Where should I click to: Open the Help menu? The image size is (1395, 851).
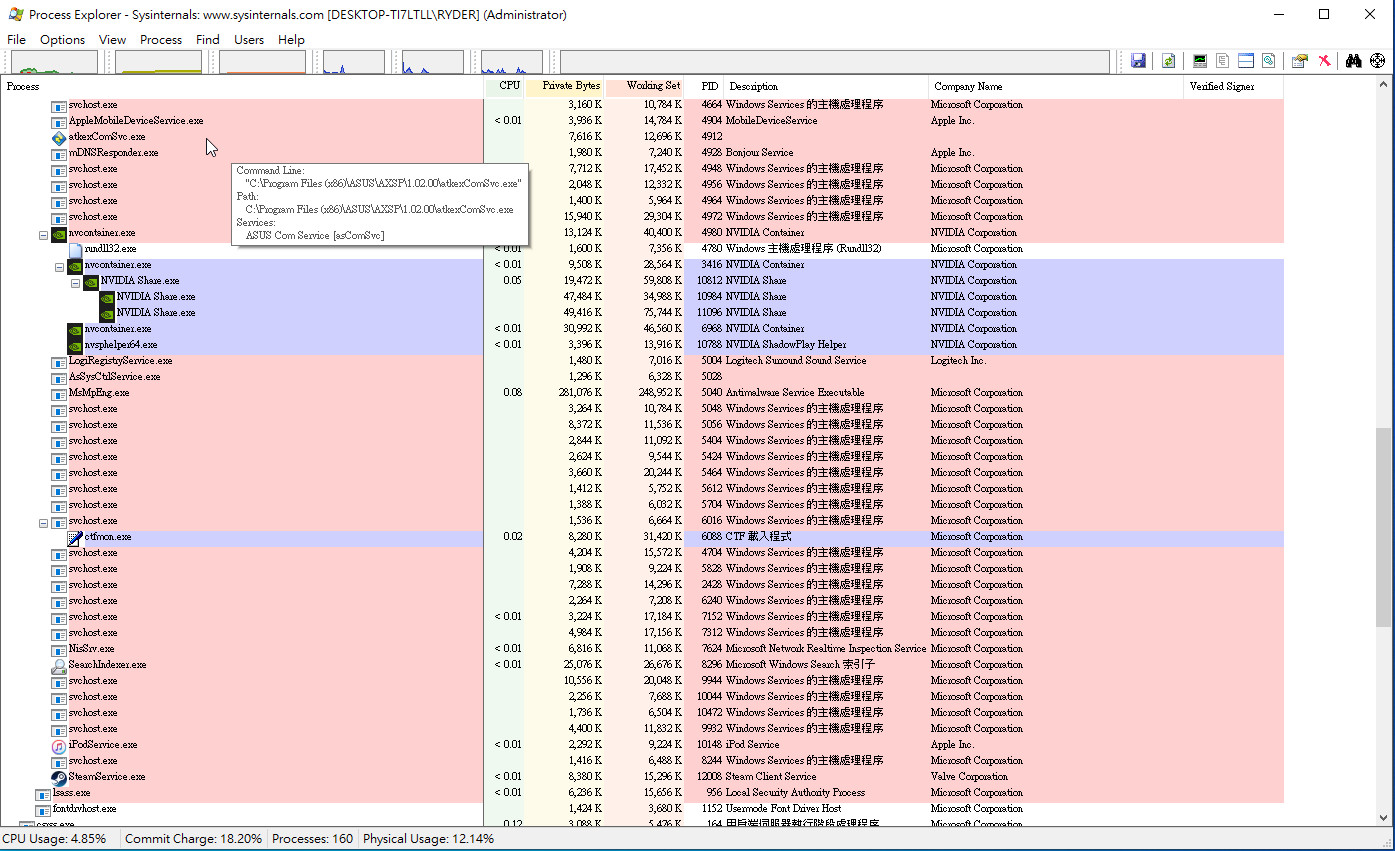(291, 40)
